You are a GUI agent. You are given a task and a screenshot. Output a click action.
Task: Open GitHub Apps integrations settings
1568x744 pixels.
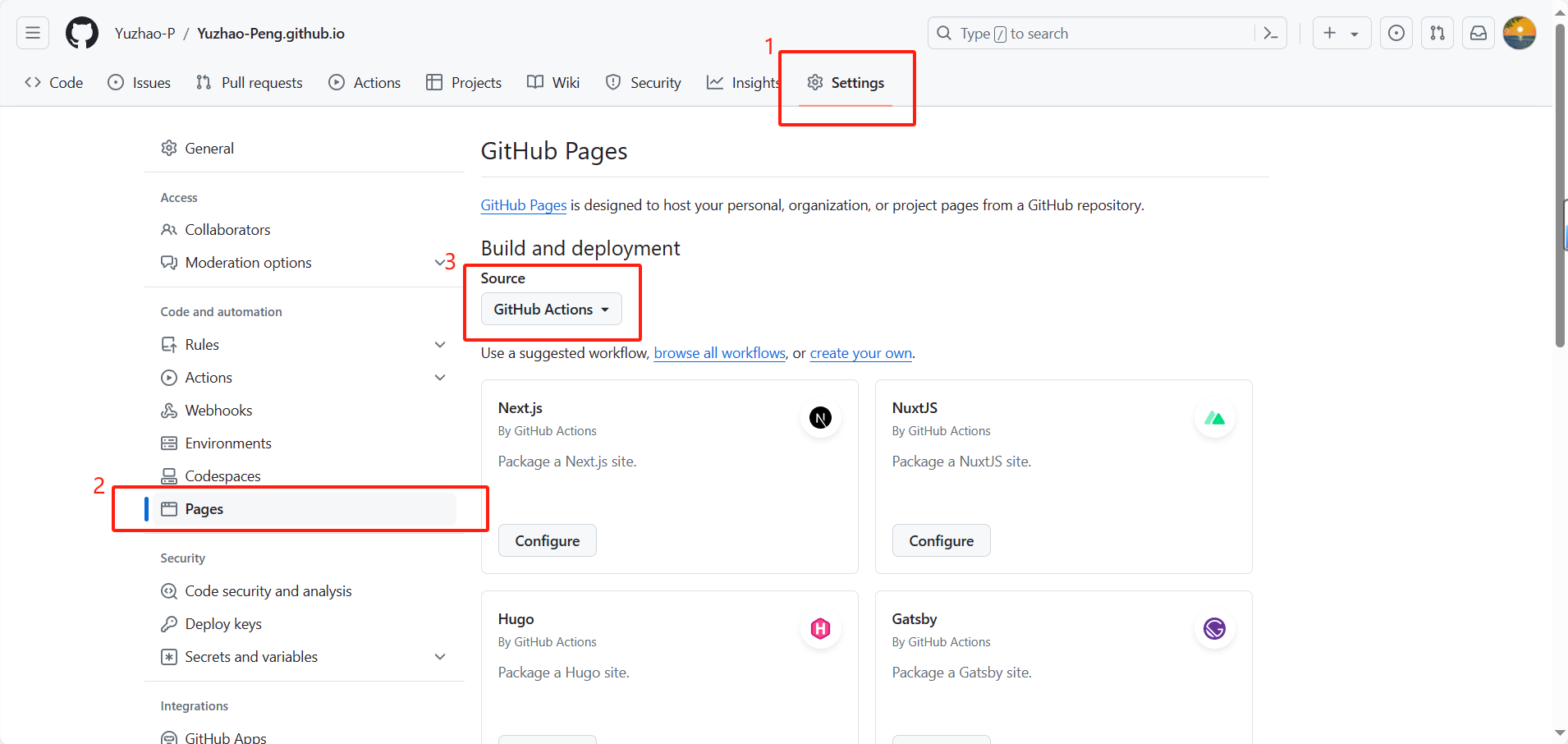pos(305,737)
